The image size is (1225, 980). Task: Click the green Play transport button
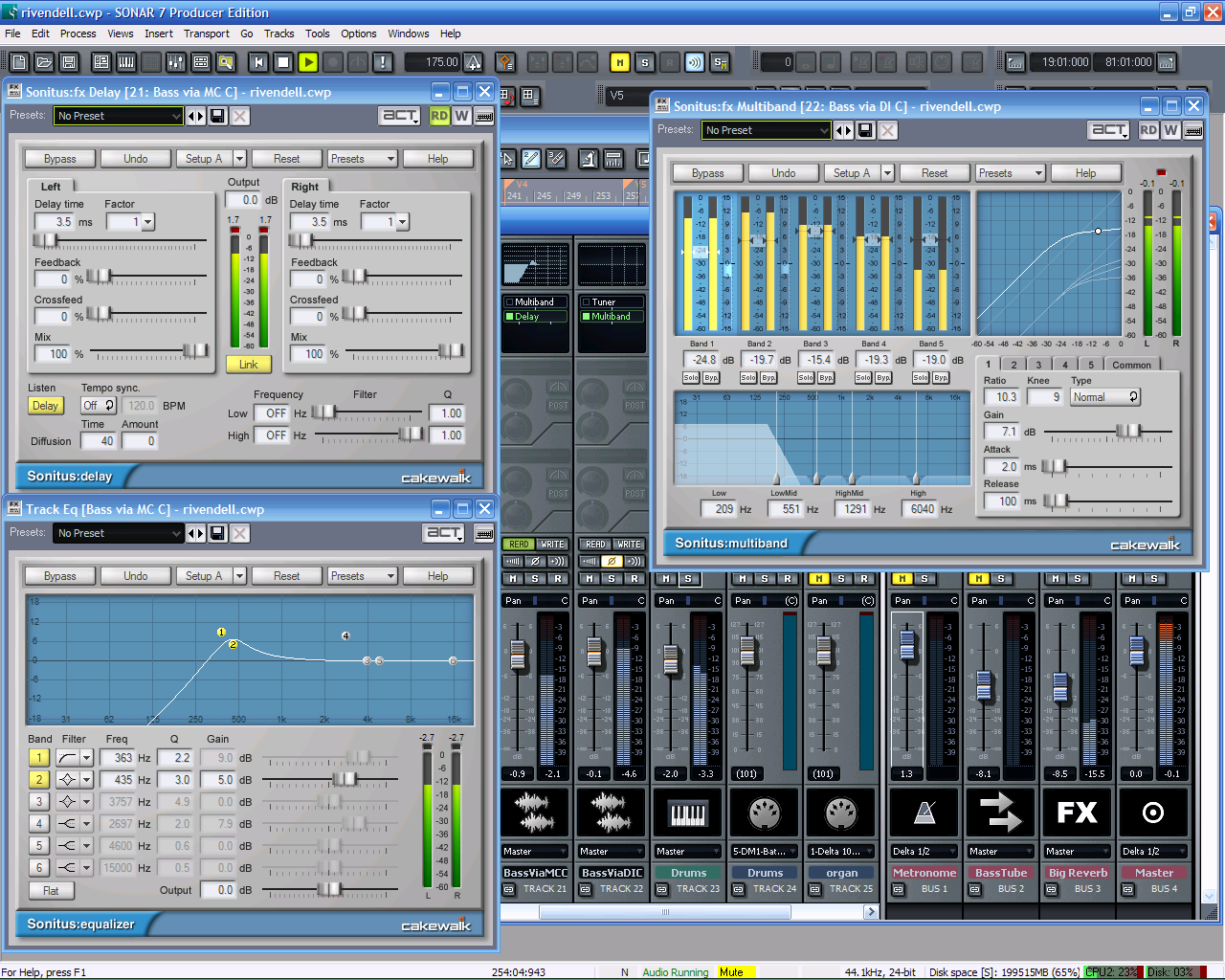308,62
